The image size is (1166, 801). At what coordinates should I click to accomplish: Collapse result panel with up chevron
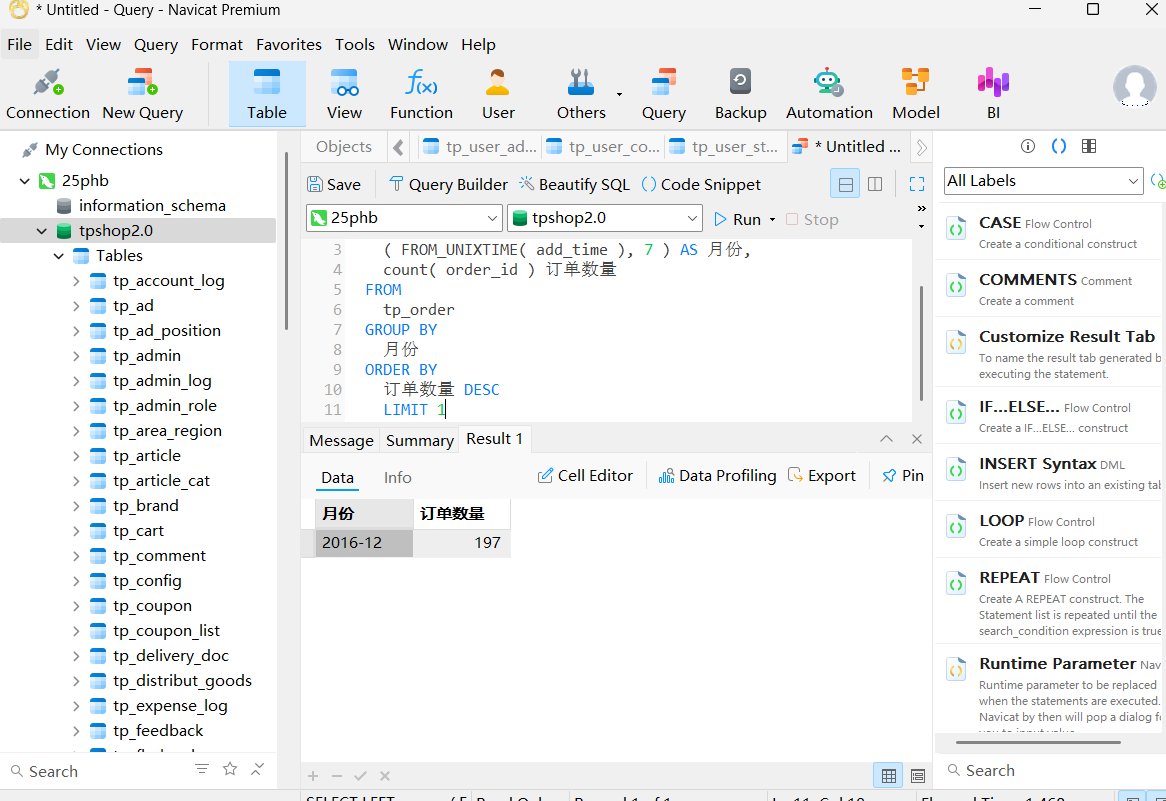click(886, 439)
